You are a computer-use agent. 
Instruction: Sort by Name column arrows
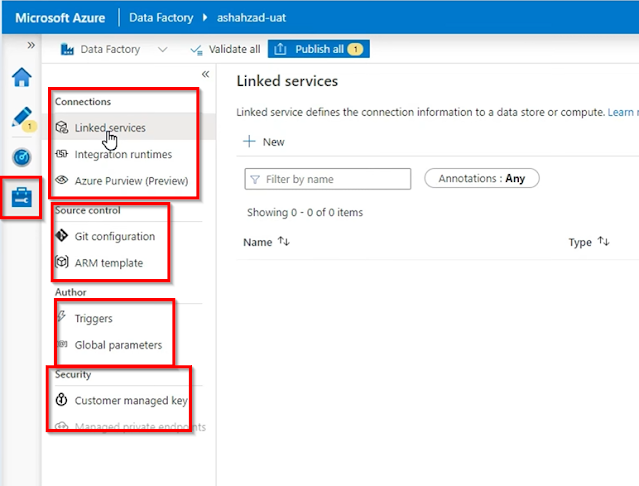[x=284, y=242]
